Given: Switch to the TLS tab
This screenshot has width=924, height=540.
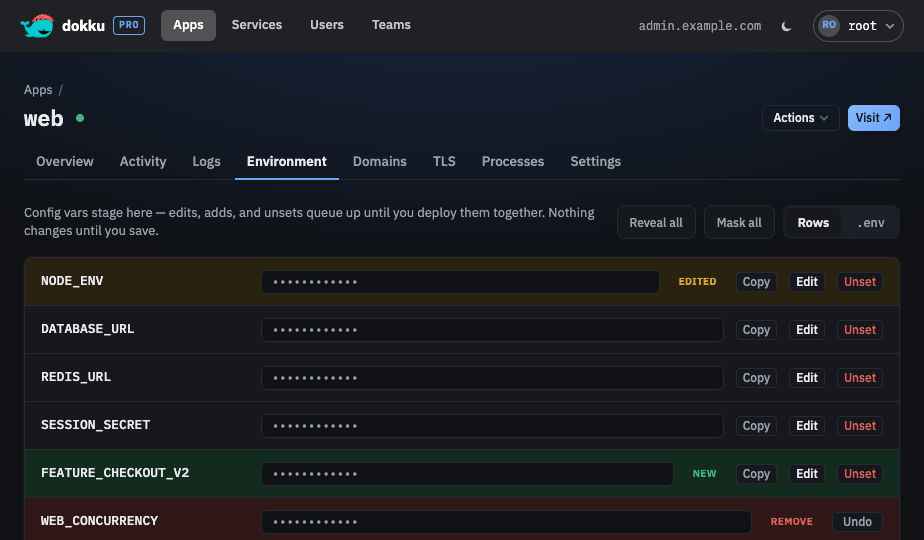Looking at the screenshot, I should (x=444, y=162).
